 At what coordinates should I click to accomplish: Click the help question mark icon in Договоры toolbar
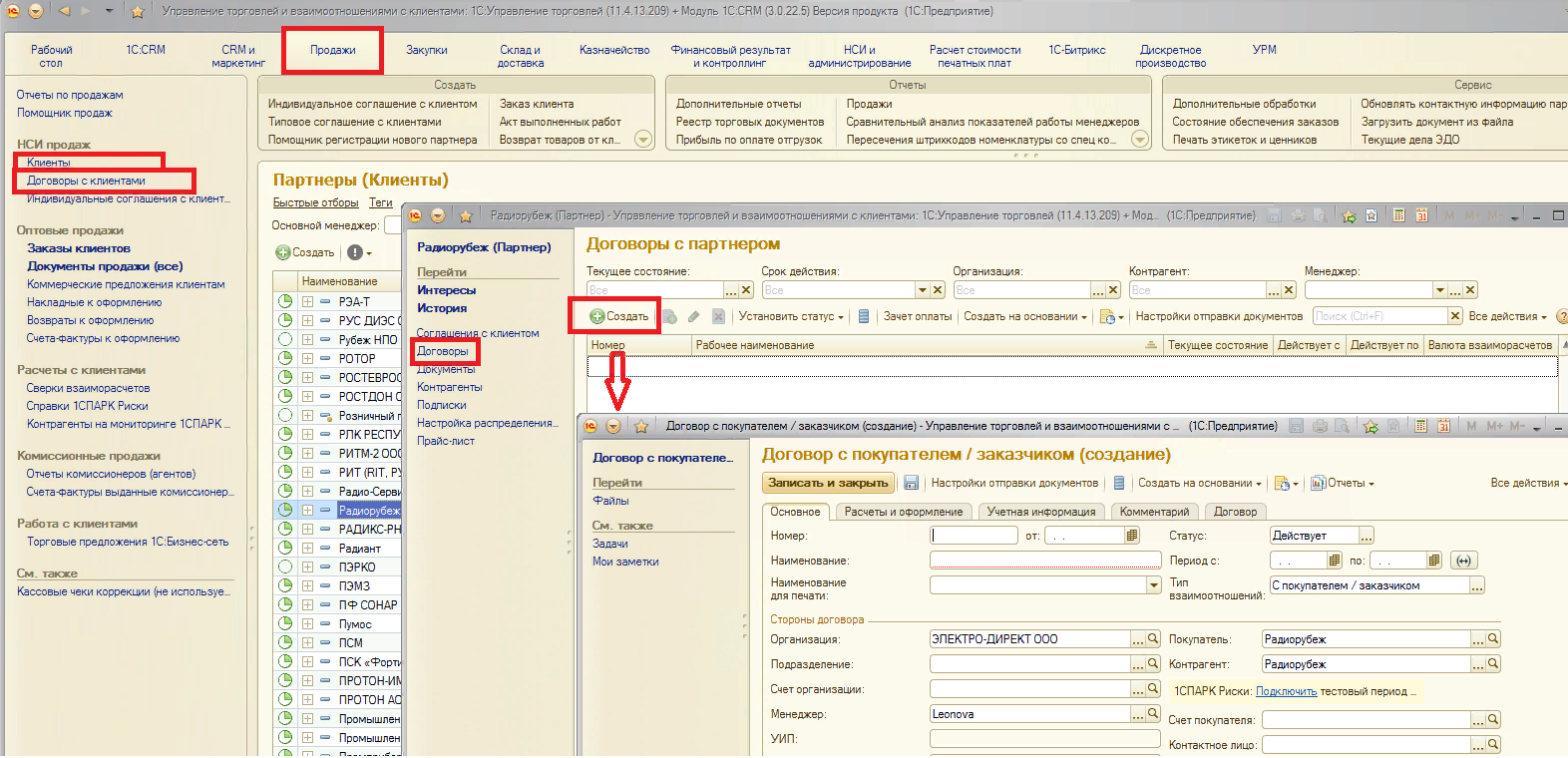coord(1561,317)
